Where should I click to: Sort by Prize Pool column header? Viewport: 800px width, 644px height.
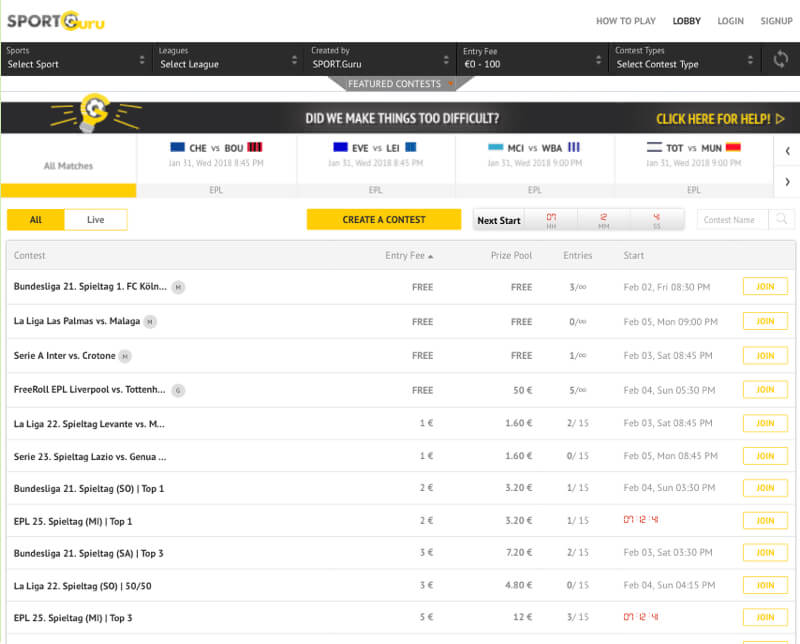click(x=511, y=256)
